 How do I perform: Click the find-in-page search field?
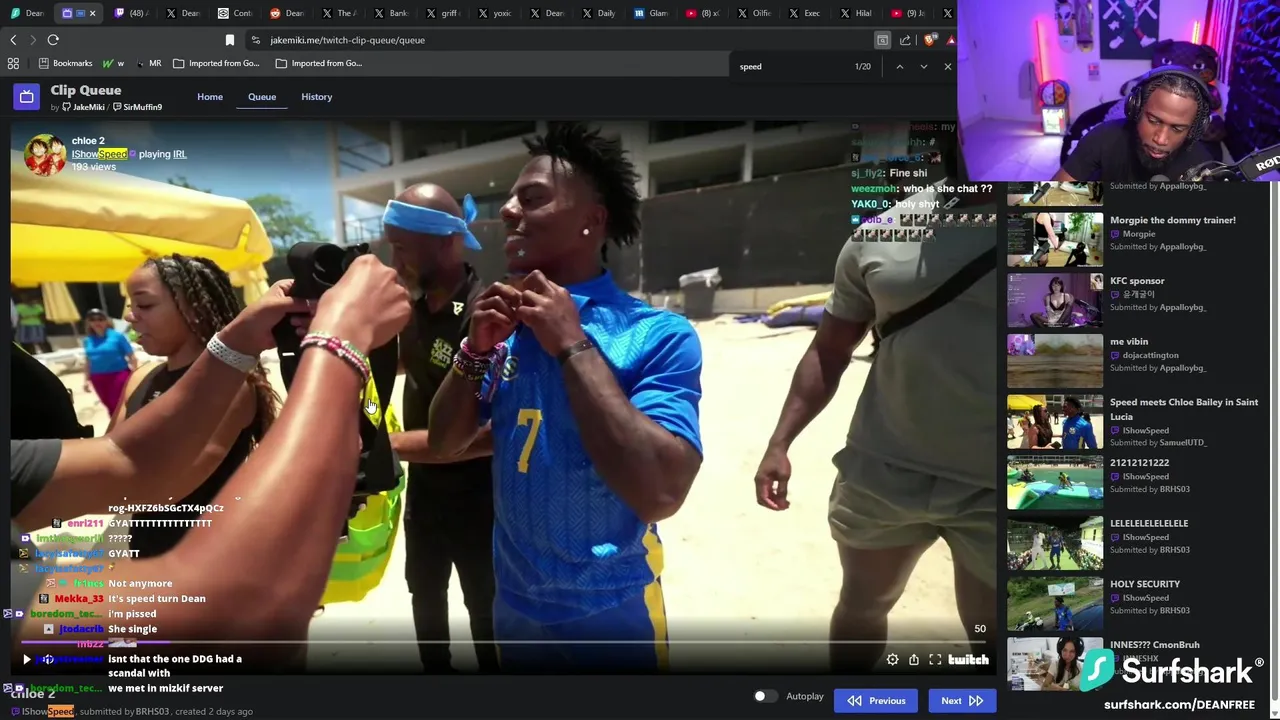click(790, 66)
